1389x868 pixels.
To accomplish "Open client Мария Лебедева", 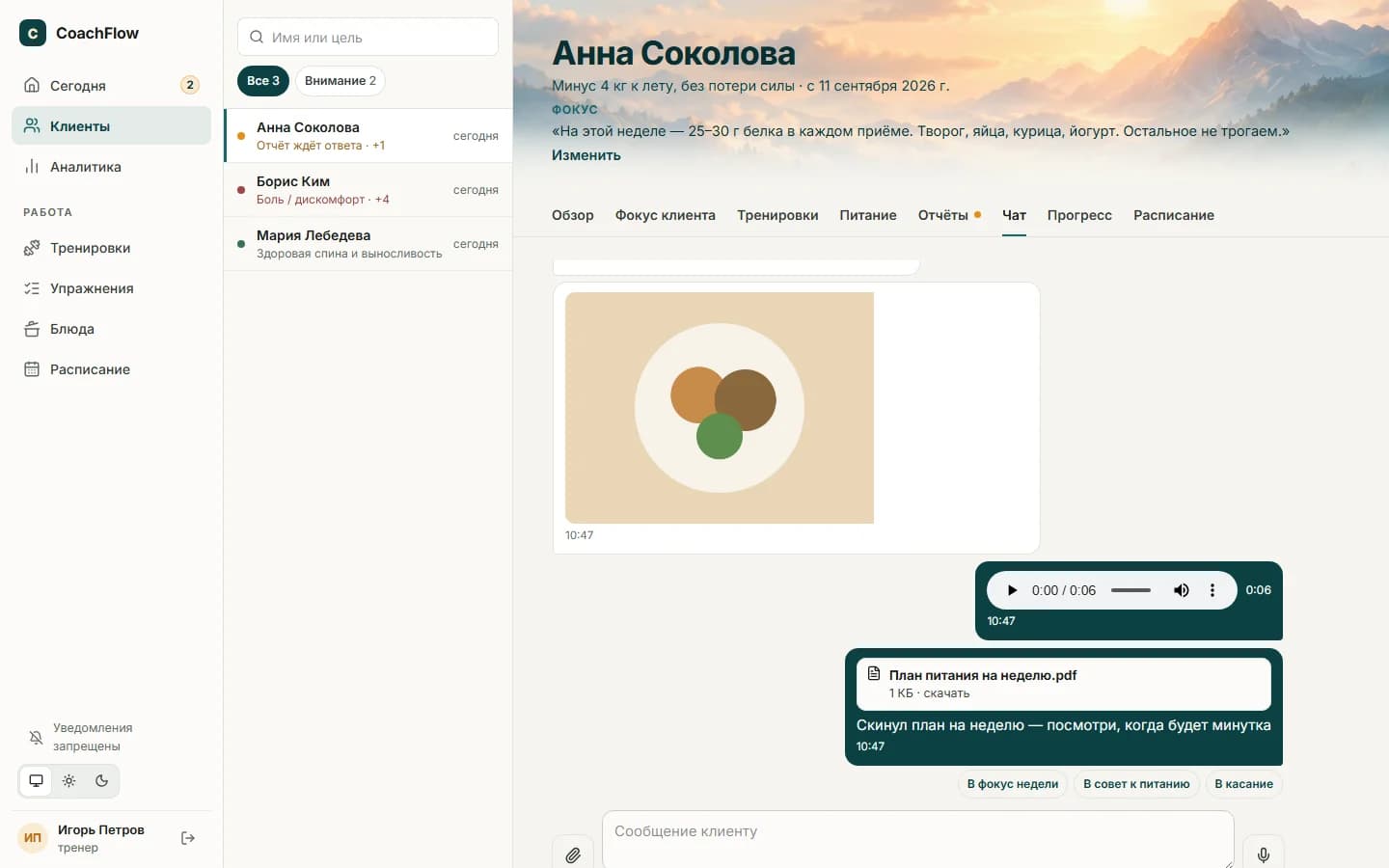I will [368, 244].
